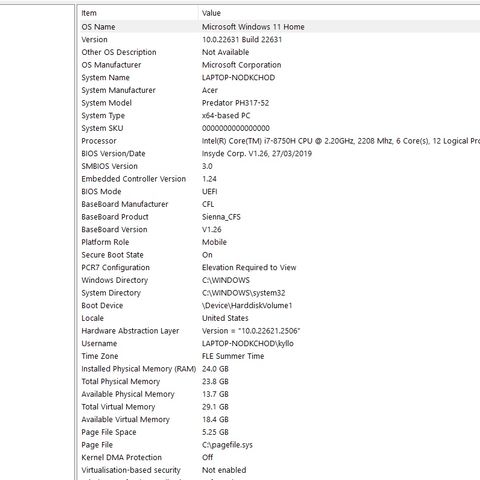The width and height of the screenshot is (480, 480).
Task: Select the System Model row
Action: [279, 103]
